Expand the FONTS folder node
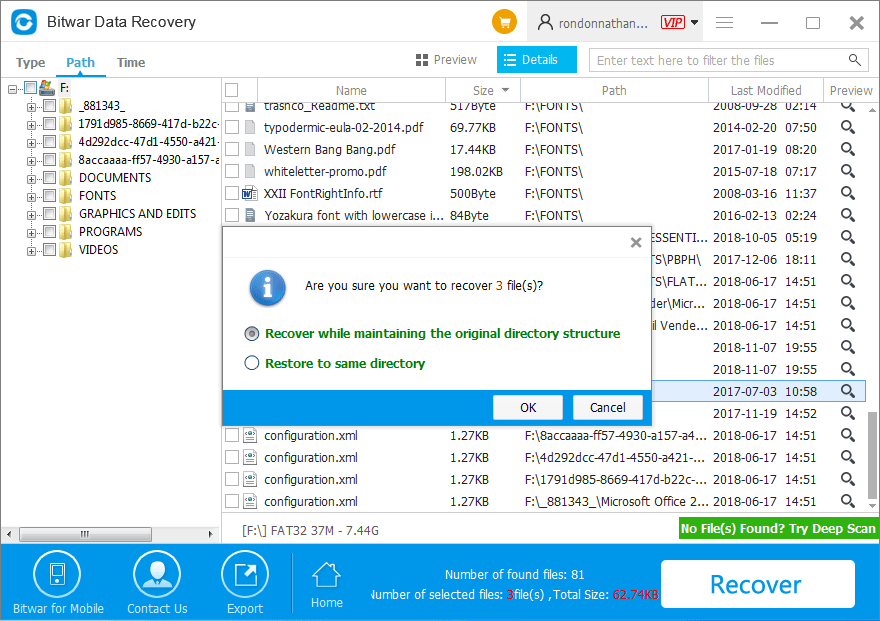The height and width of the screenshot is (621, 880). pos(31,197)
